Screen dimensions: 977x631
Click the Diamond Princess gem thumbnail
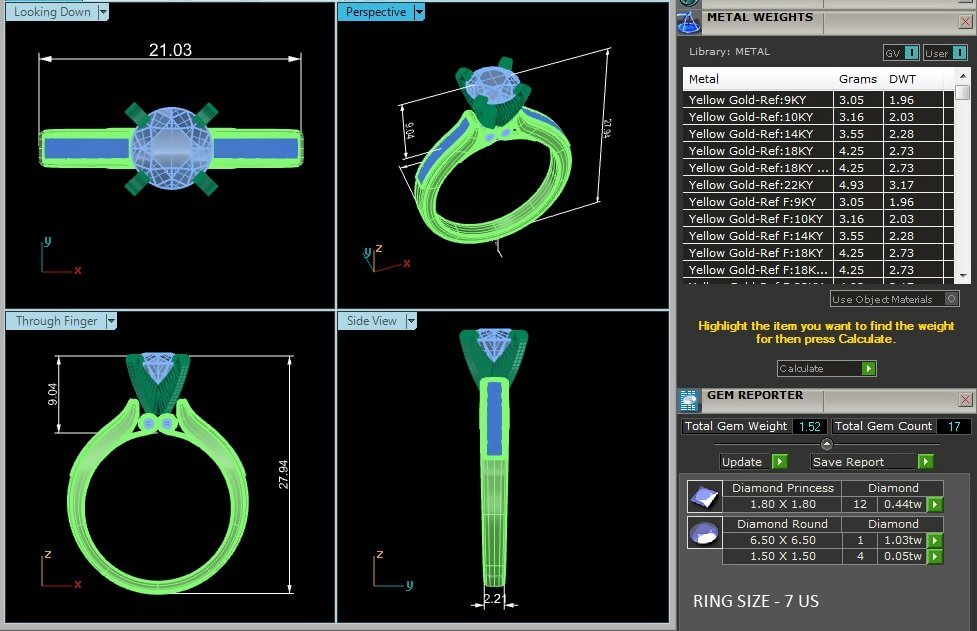702,496
